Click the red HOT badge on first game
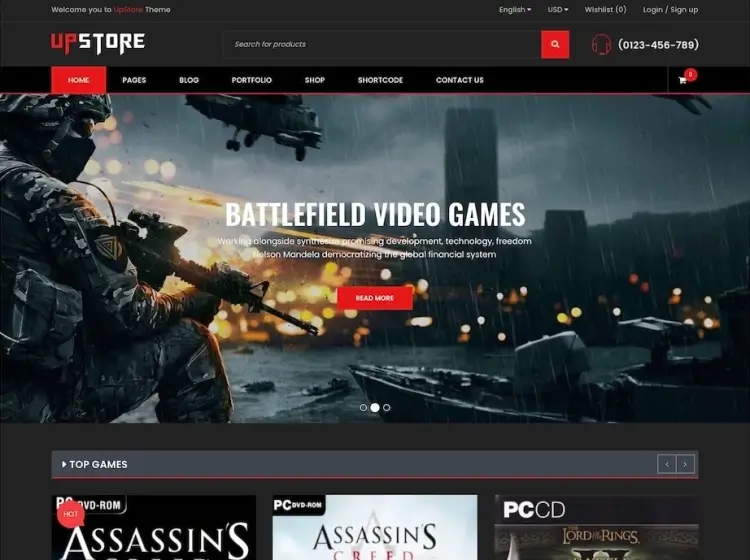 coord(70,514)
